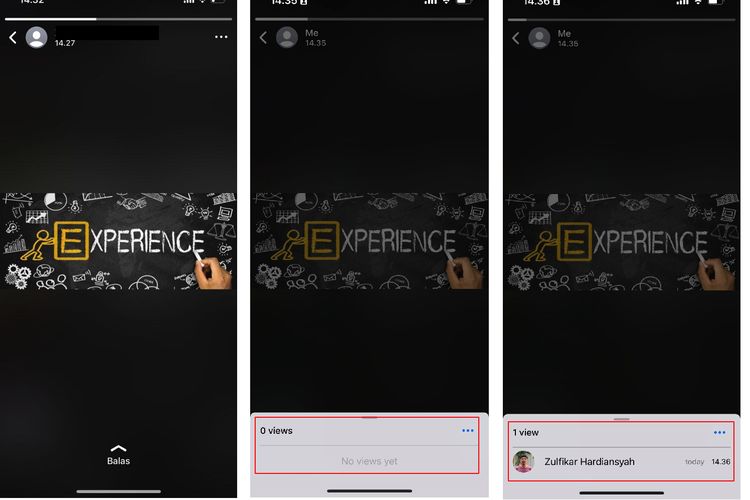
Task: Tap the home indicator bar in middle phone
Action: [x=369, y=491]
